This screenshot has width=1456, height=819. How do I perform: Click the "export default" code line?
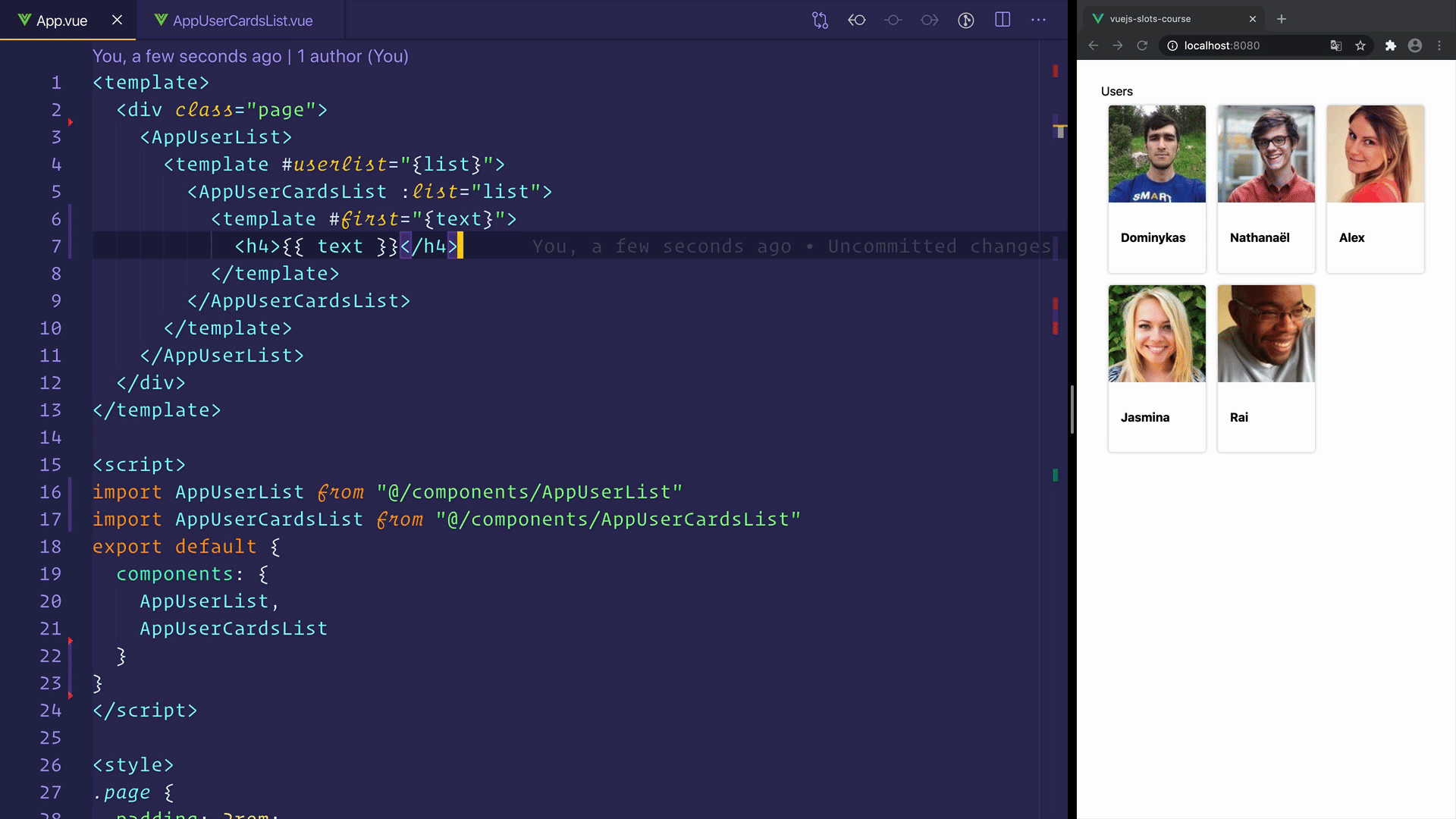(187, 547)
